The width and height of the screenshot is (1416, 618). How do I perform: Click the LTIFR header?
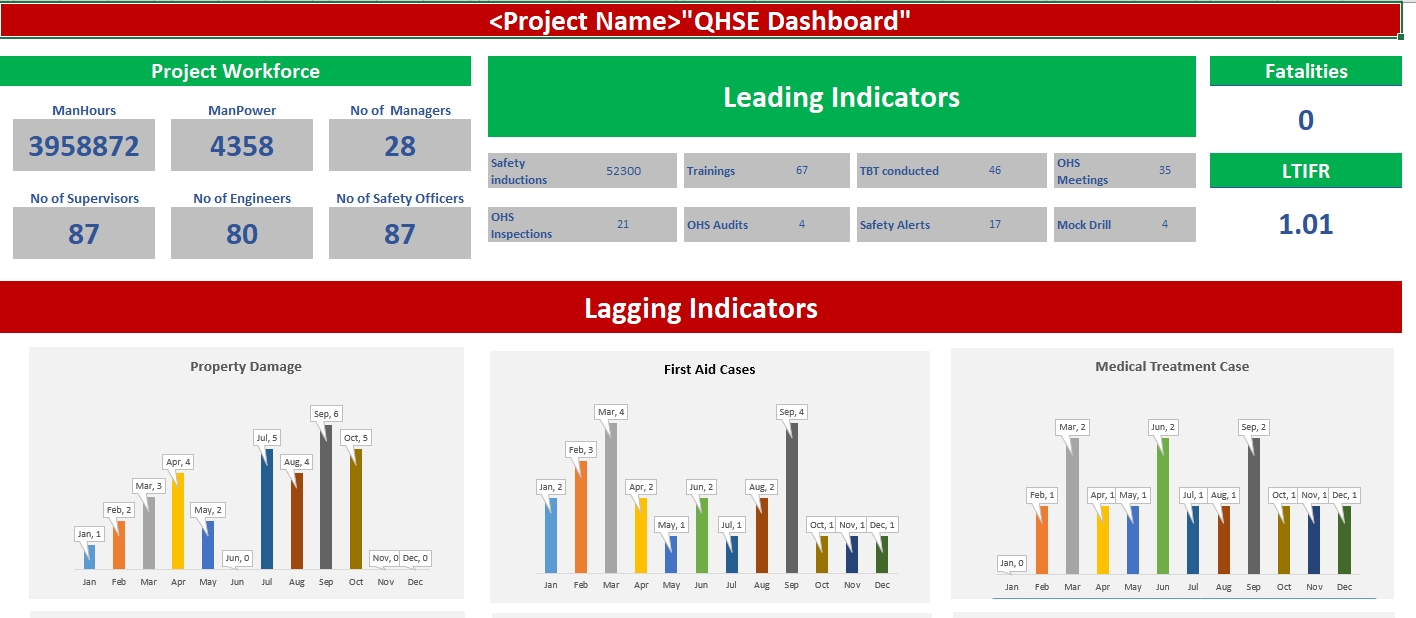[x=1306, y=171]
